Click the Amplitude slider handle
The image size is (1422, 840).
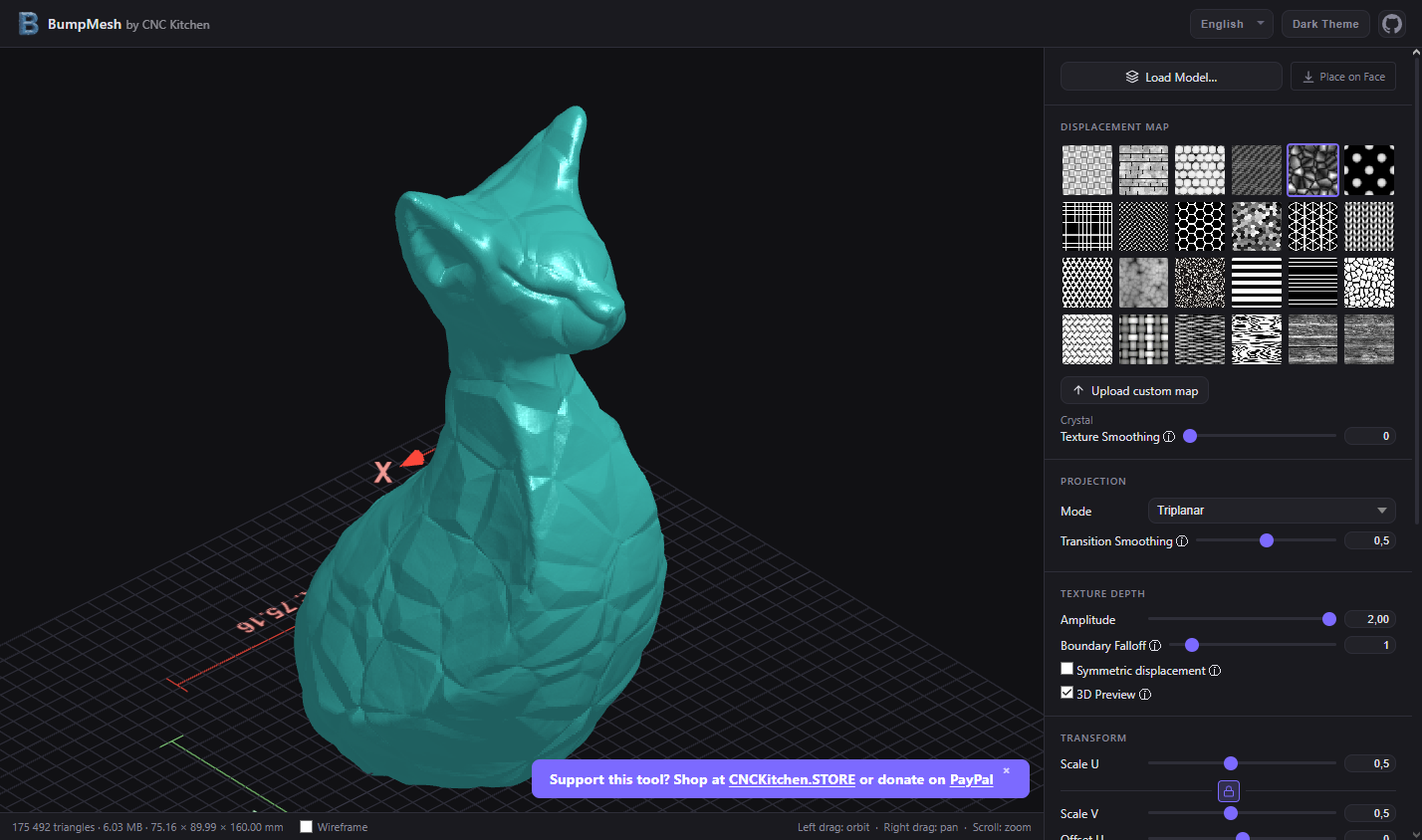click(1328, 619)
